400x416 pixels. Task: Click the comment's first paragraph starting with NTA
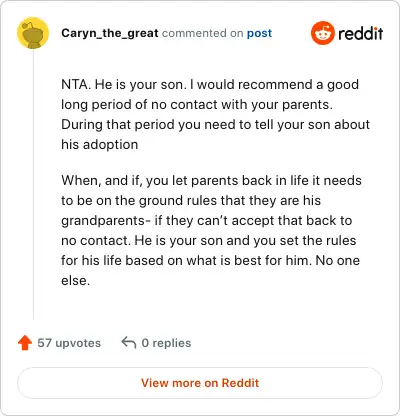click(x=215, y=114)
